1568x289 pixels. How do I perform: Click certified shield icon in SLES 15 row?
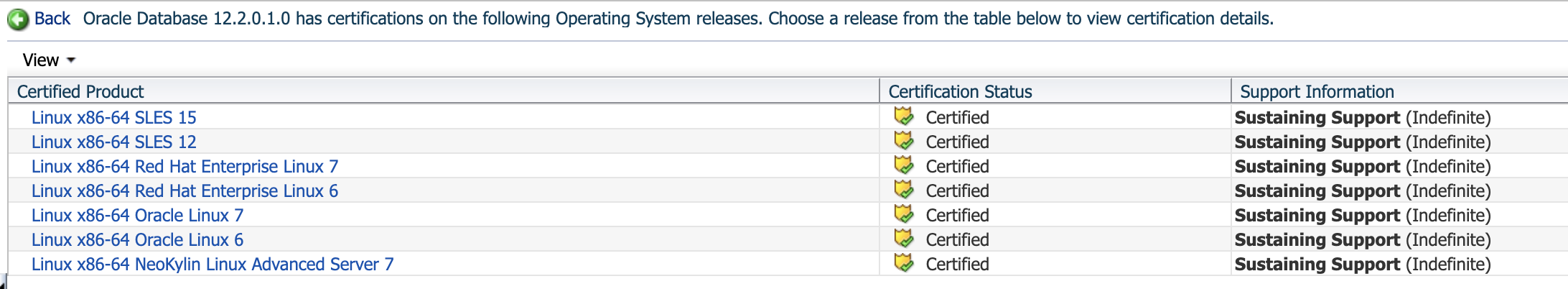(904, 116)
